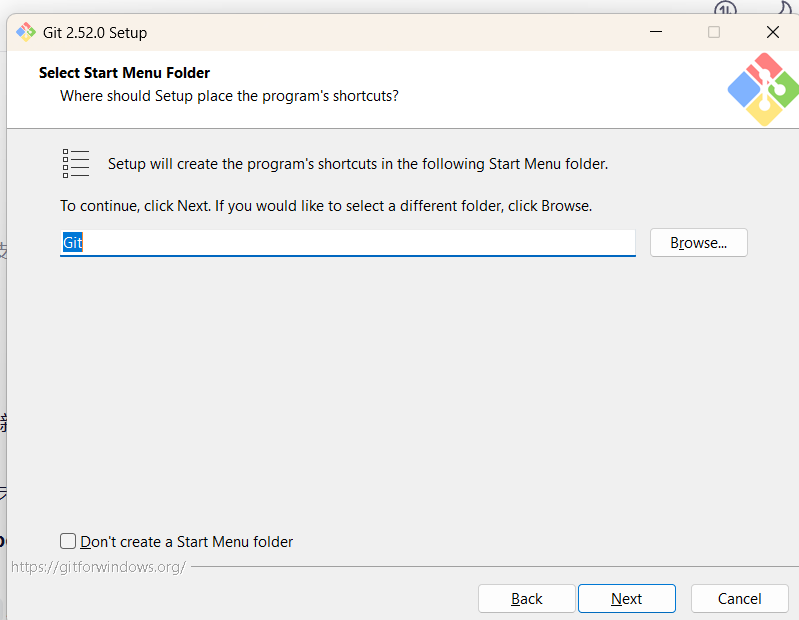Image resolution: width=799 pixels, height=620 pixels.
Task: Open the https://gitforwindows.org/ link
Action: (x=98, y=567)
